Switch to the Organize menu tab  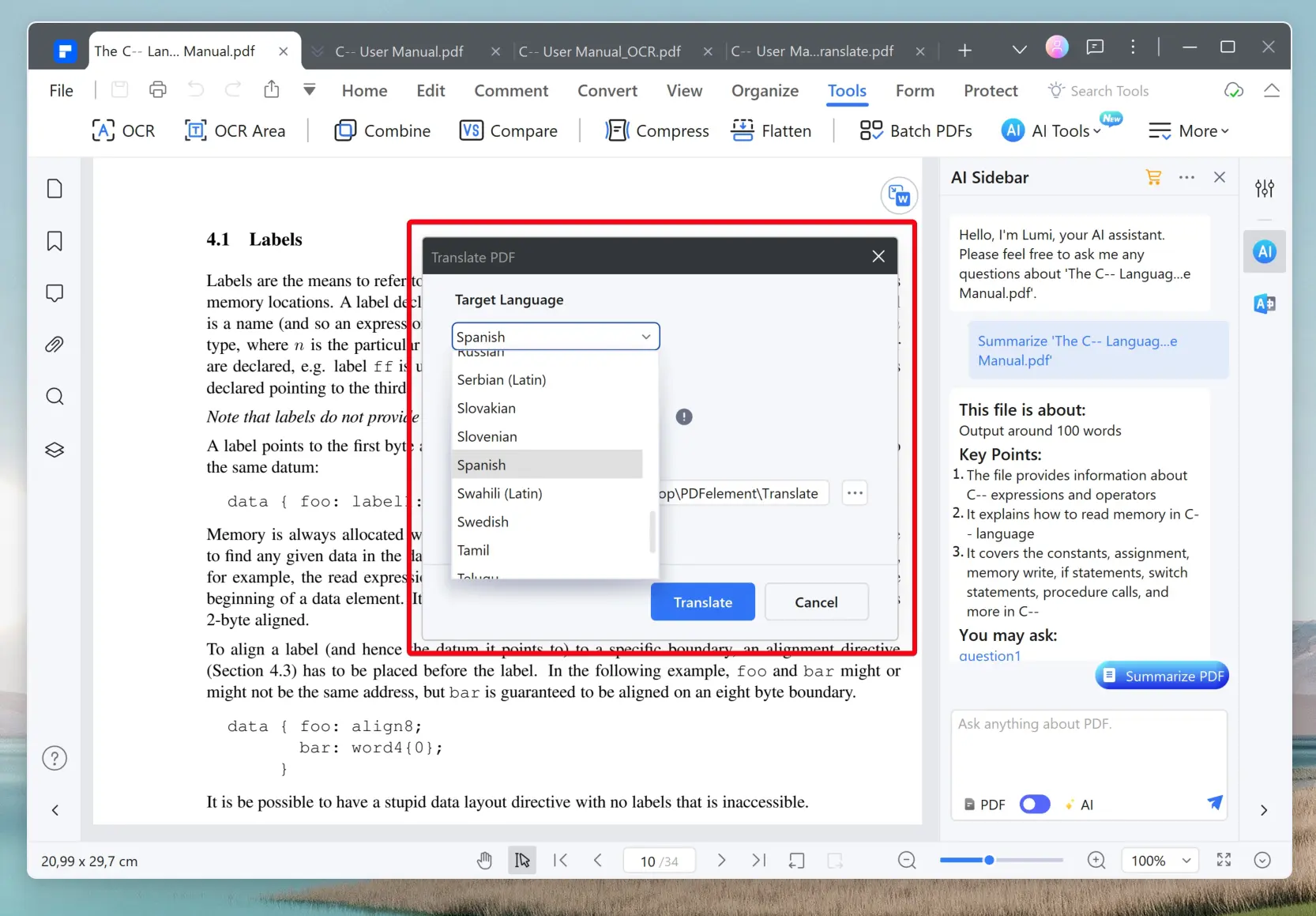click(x=765, y=91)
